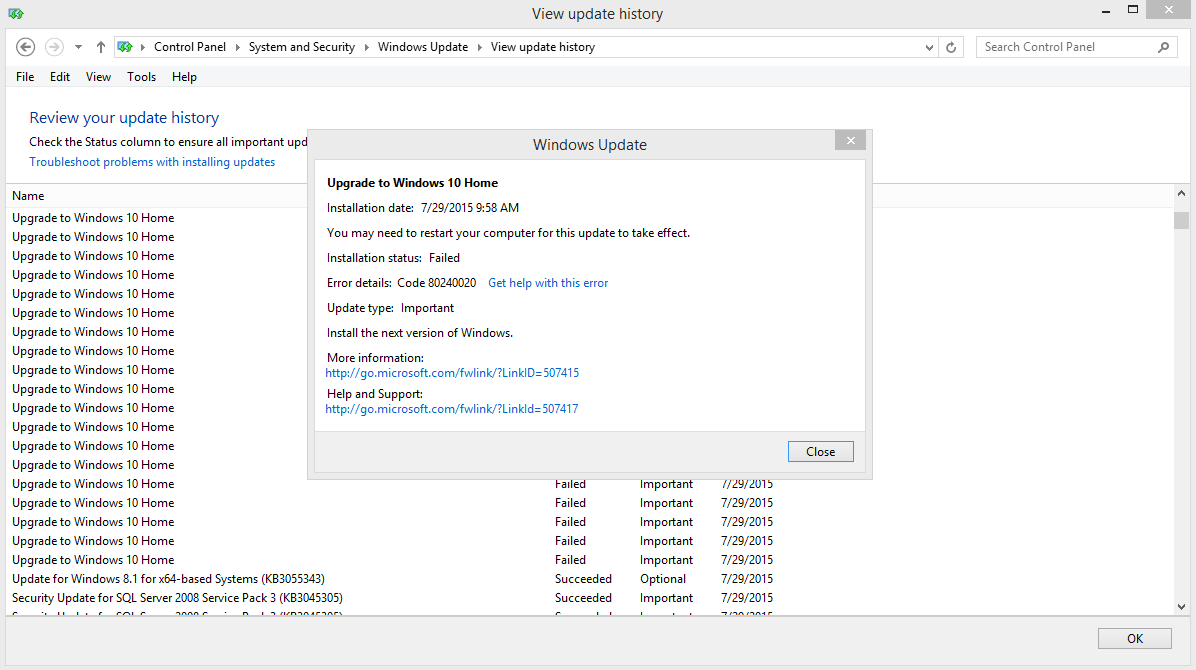
Task: Navigate to System and Security breadcrumb
Action: click(x=301, y=47)
